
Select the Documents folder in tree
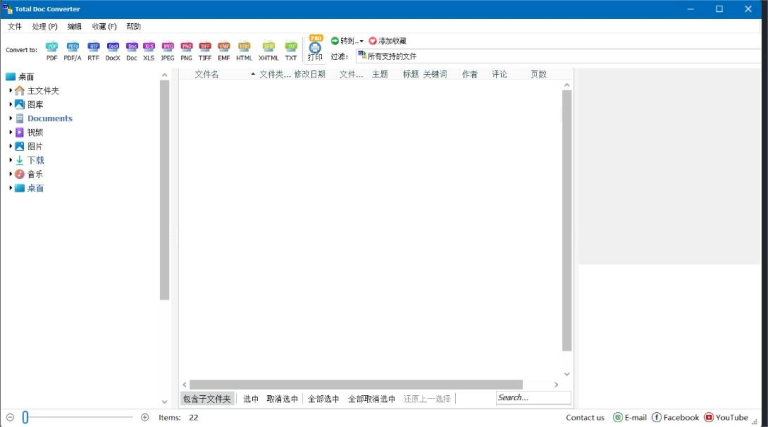pyautogui.click(x=49, y=119)
